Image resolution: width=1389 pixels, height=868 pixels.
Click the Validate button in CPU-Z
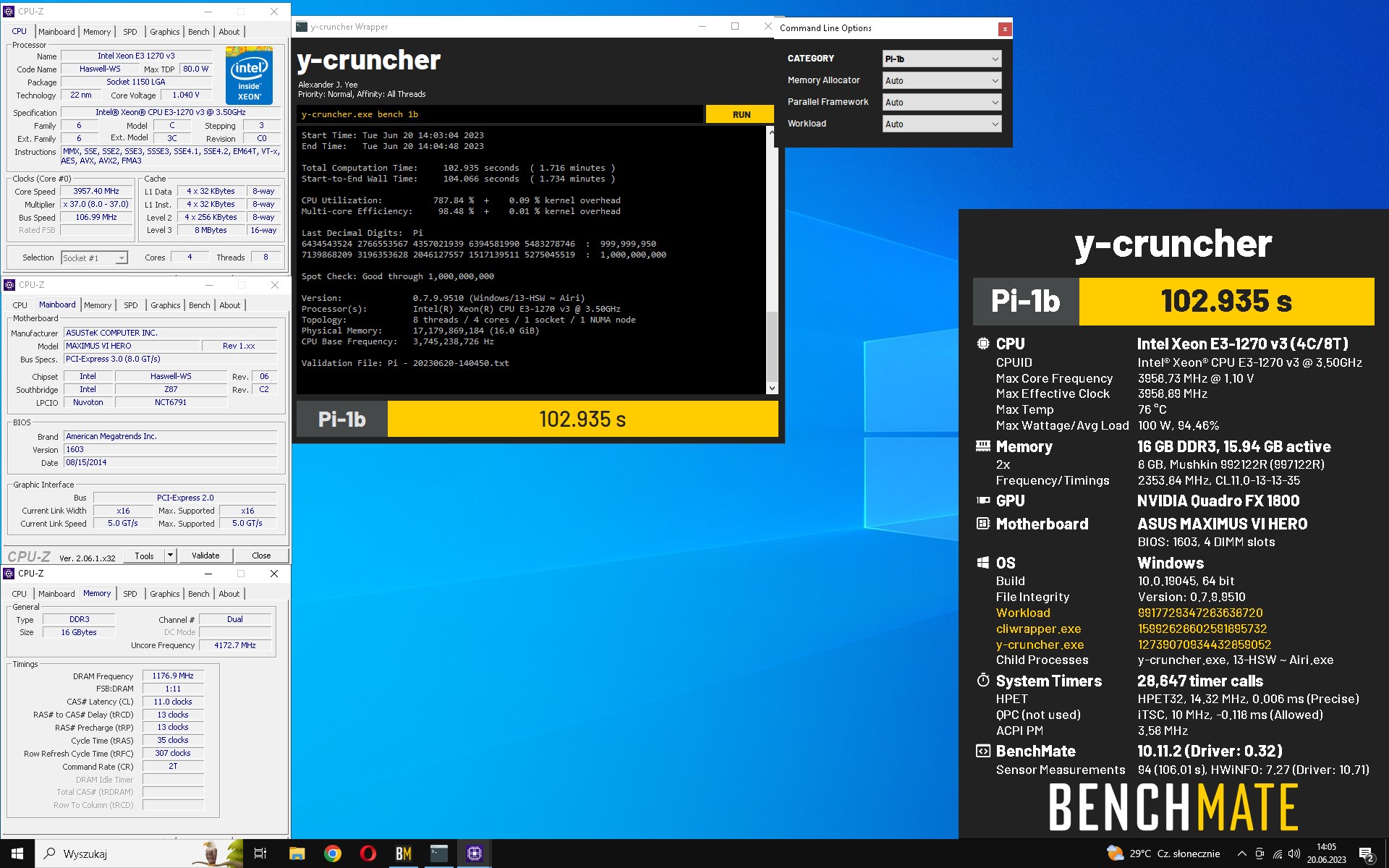click(x=205, y=556)
